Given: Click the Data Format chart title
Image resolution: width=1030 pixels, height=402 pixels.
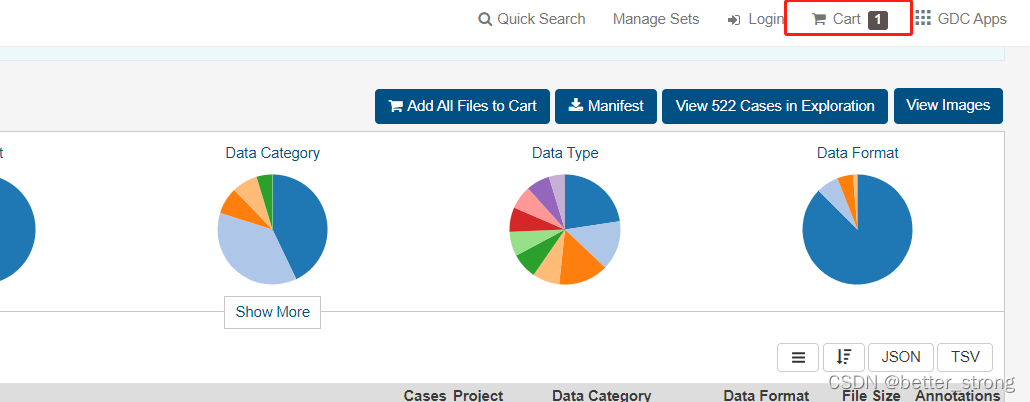Looking at the screenshot, I should pyautogui.click(x=857, y=153).
